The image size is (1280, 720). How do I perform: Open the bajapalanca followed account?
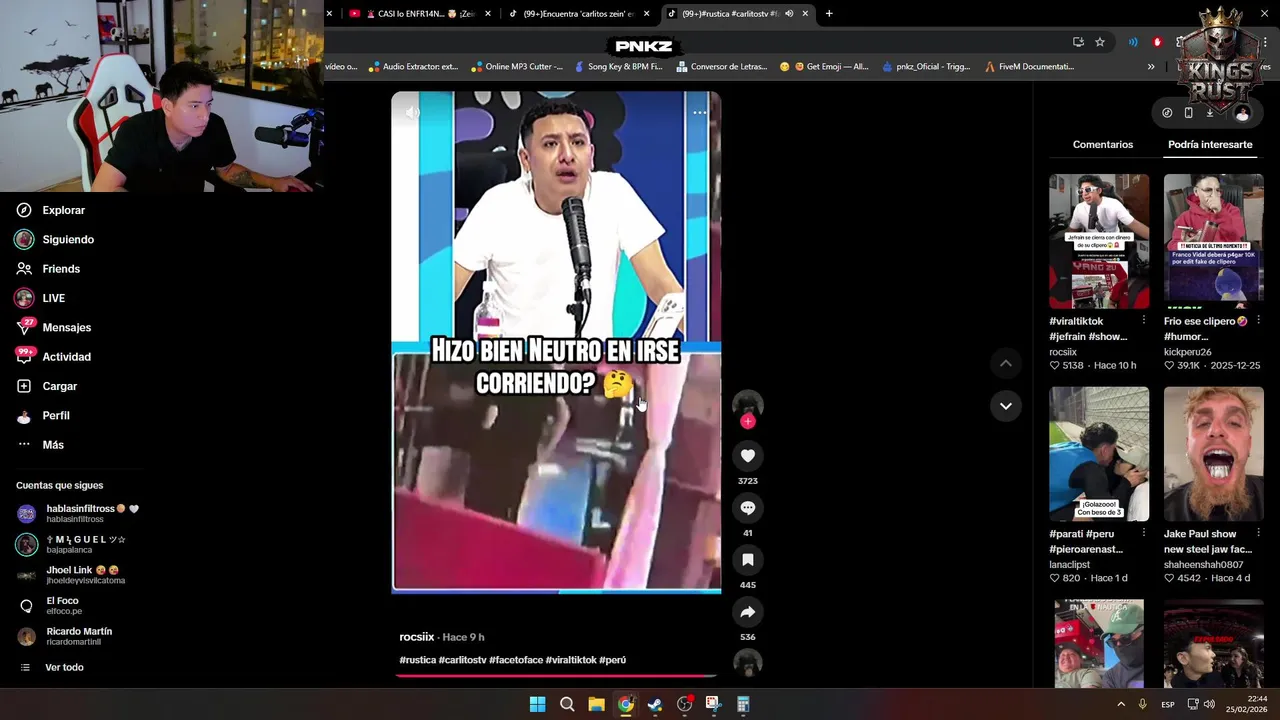72,544
